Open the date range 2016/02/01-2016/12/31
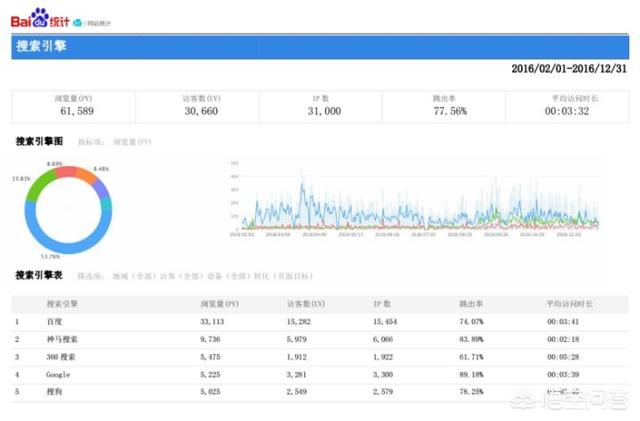The width and height of the screenshot is (640, 421). pyautogui.click(x=569, y=69)
